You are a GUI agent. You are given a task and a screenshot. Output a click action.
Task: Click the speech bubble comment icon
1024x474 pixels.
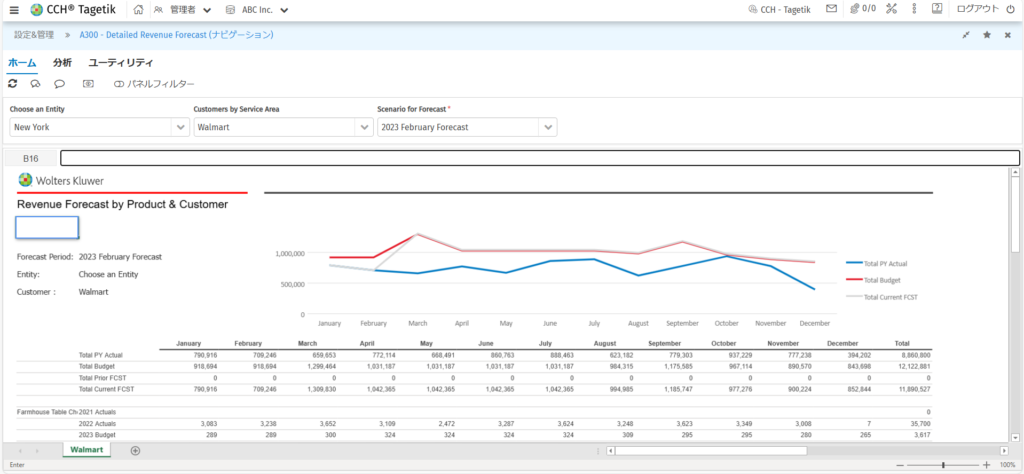[x=60, y=84]
